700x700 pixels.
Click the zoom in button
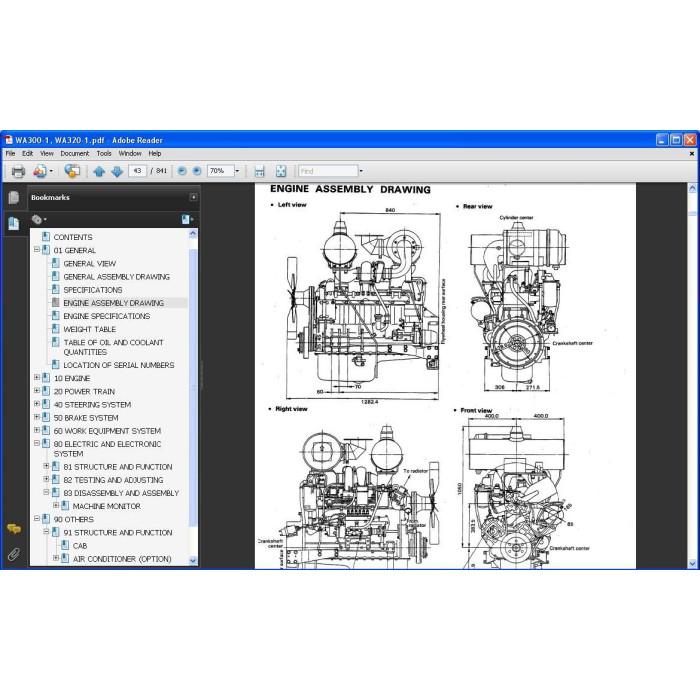pos(197,171)
